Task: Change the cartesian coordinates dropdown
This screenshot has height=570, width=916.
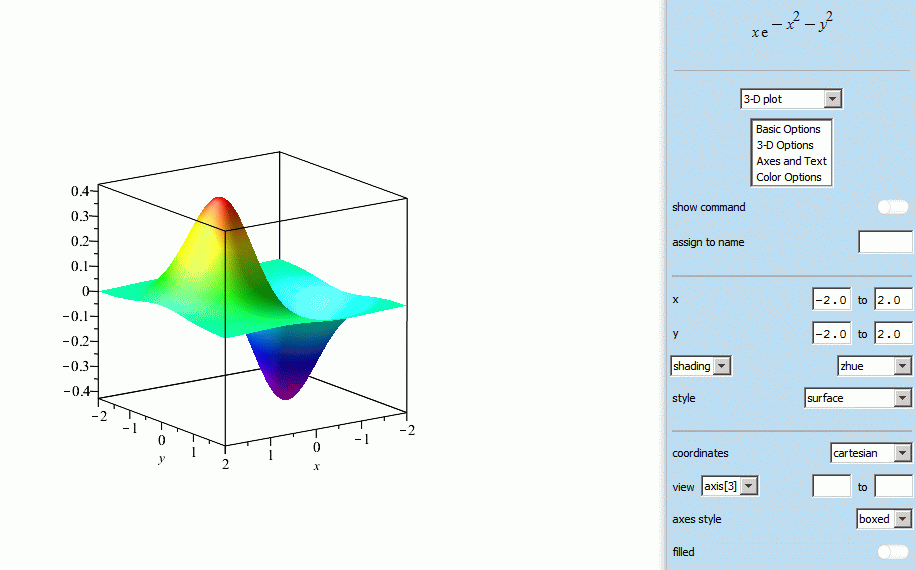Action: [871, 453]
